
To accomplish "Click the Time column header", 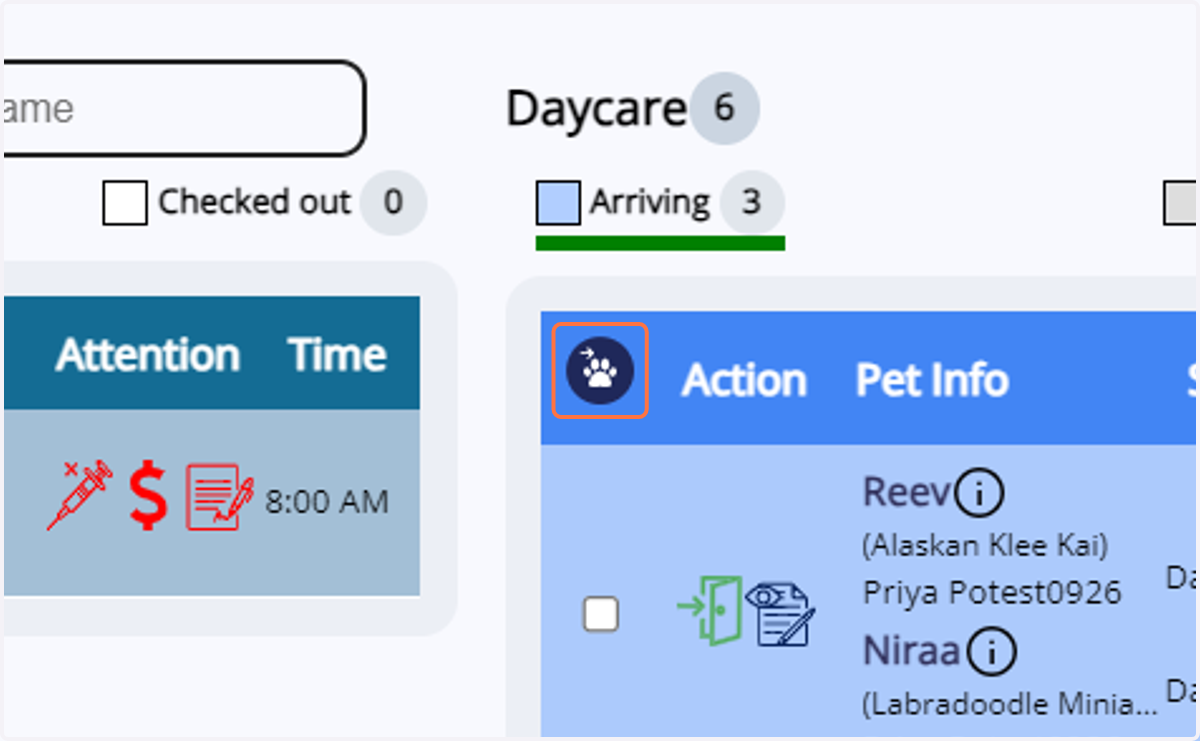I will [337, 355].
